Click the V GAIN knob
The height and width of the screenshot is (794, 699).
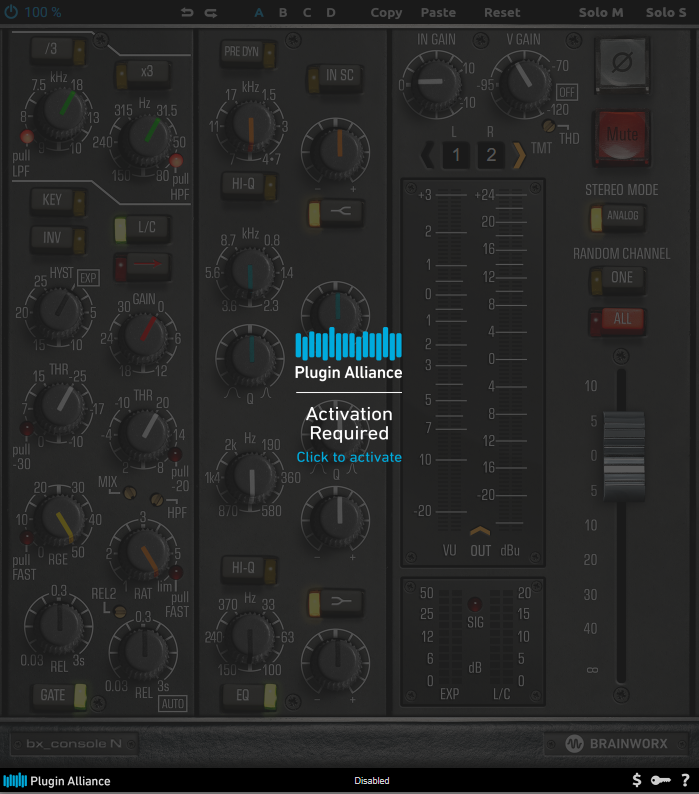pos(522,82)
